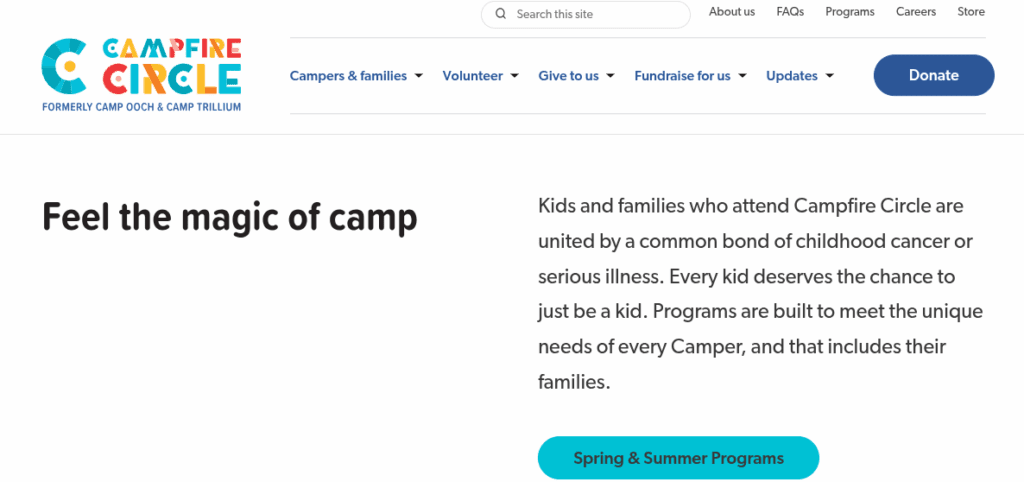Expand the Campers & families arrow
The height and width of the screenshot is (482, 1024).
click(419, 76)
